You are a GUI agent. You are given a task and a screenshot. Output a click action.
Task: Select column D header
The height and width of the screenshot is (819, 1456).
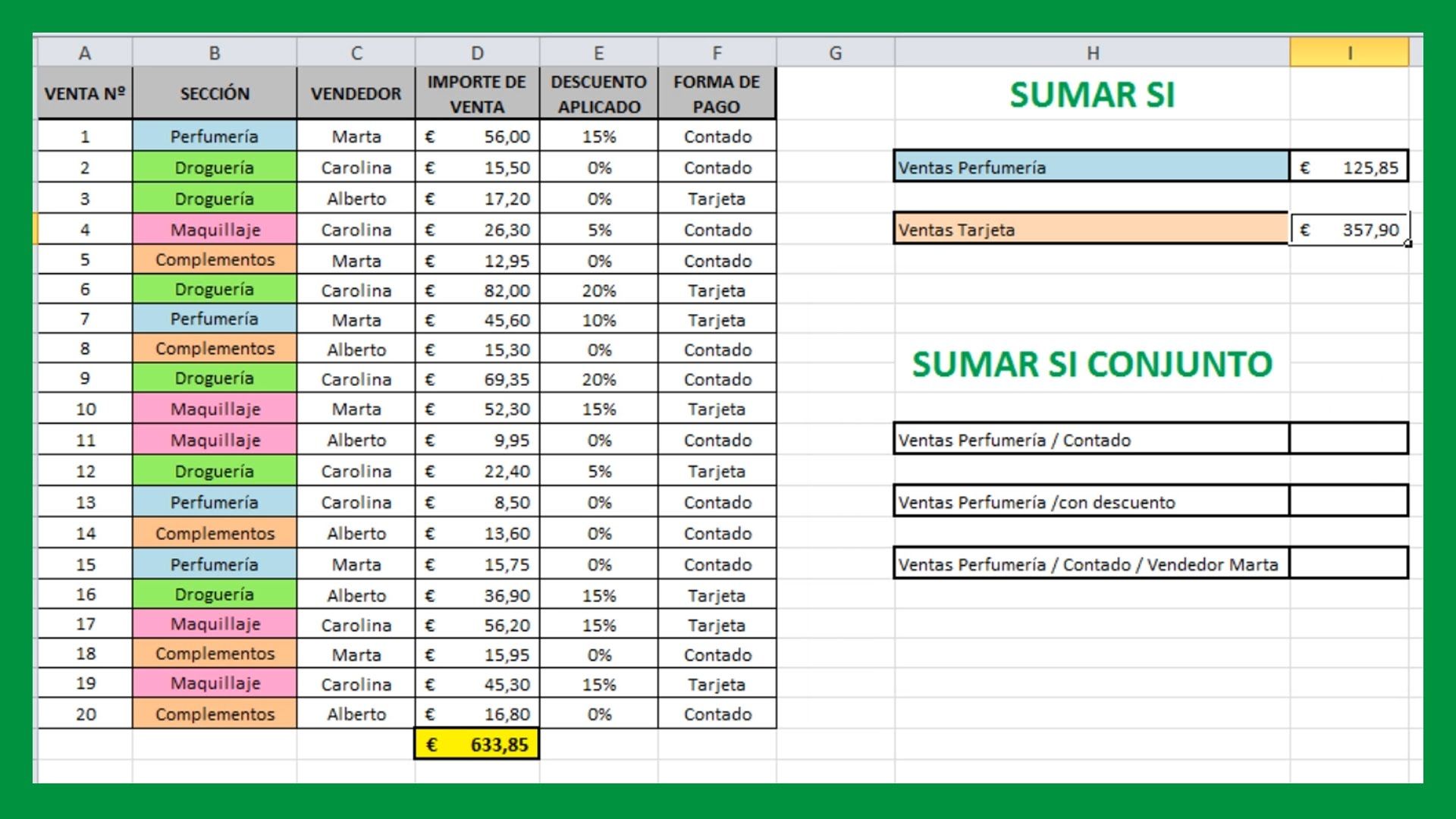pyautogui.click(x=477, y=53)
